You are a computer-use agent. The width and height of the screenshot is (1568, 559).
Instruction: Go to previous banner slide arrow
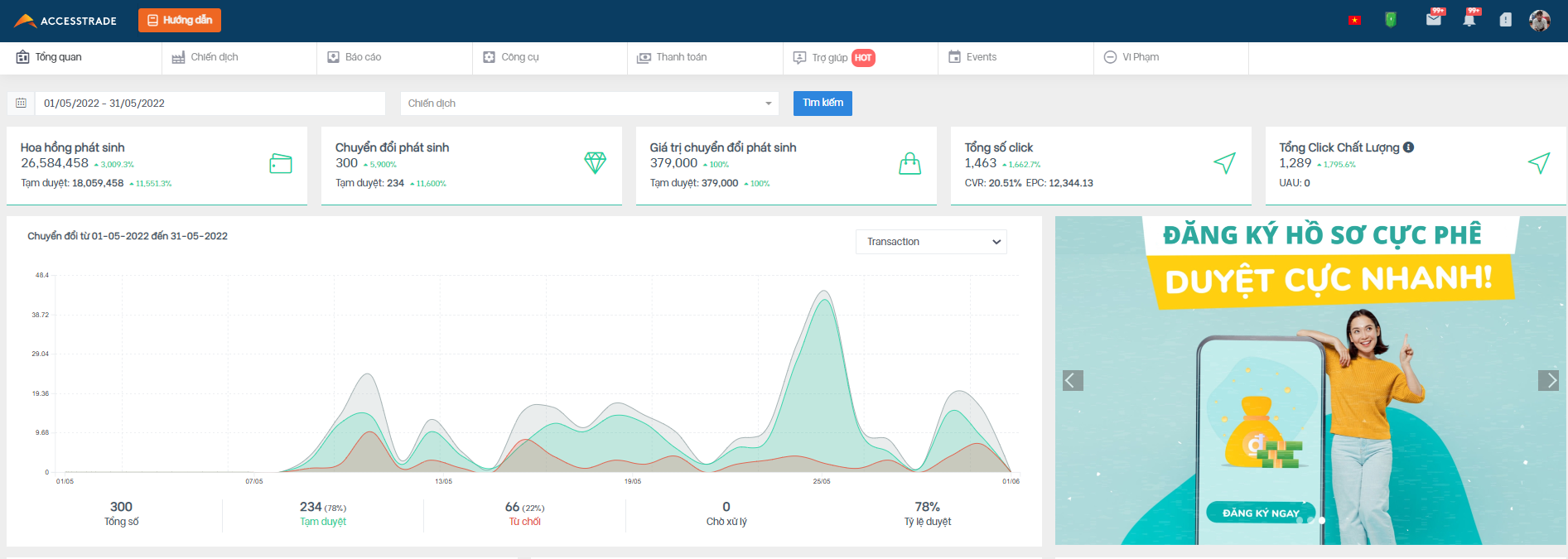click(x=1073, y=380)
